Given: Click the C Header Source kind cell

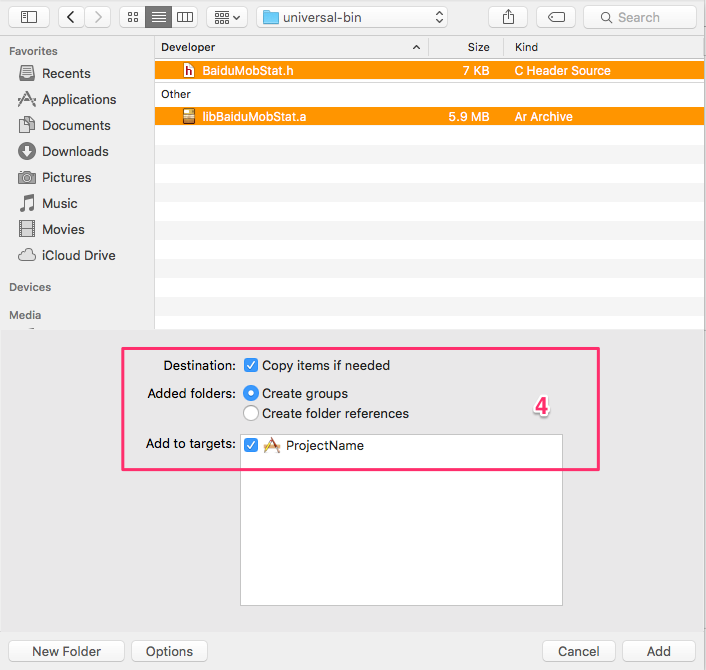Looking at the screenshot, I should point(562,71).
